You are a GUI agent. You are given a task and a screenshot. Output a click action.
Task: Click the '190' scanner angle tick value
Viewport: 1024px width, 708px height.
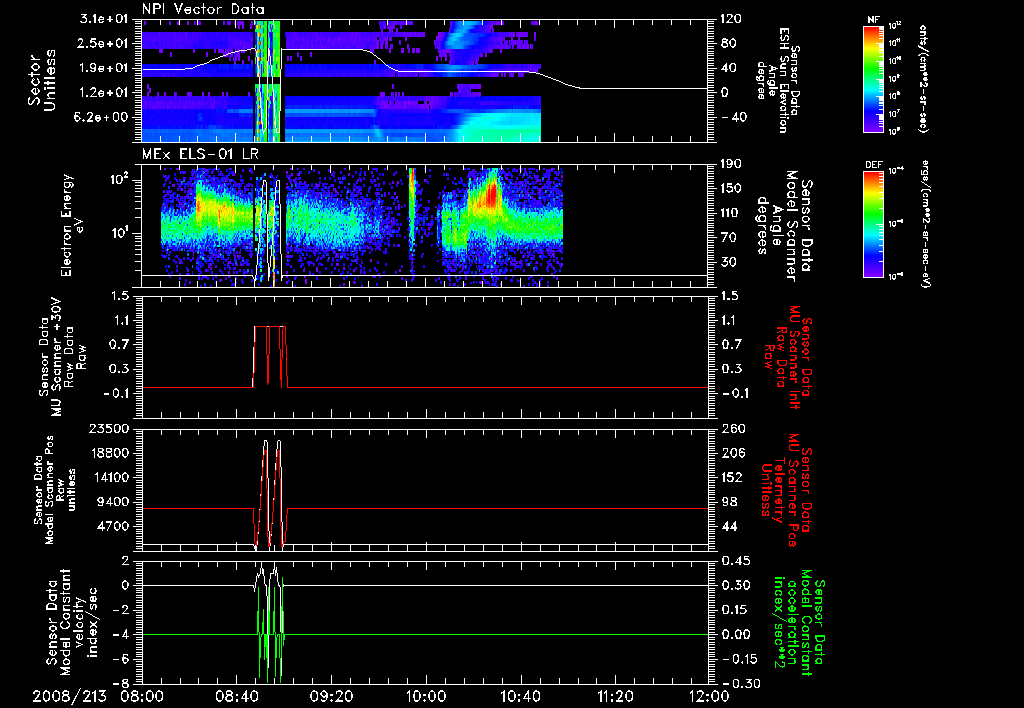click(731, 164)
